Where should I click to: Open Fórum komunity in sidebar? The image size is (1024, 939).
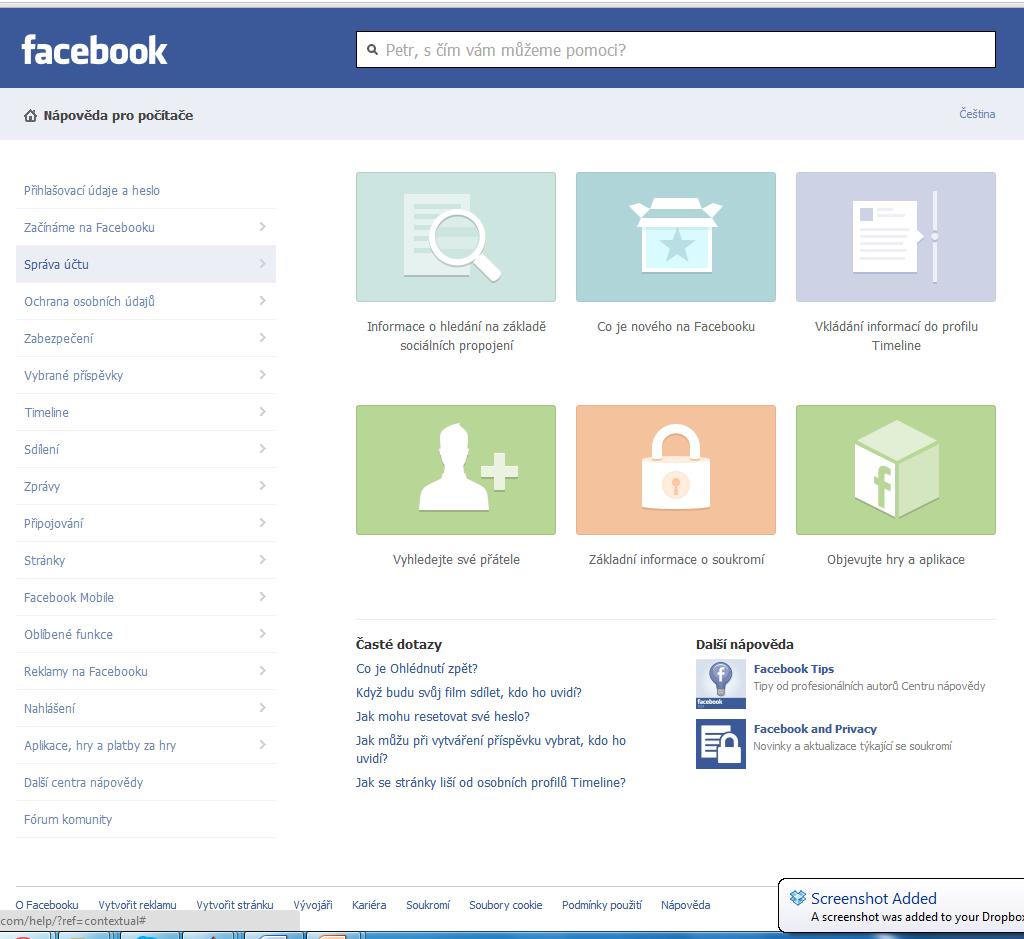[x=146, y=820]
